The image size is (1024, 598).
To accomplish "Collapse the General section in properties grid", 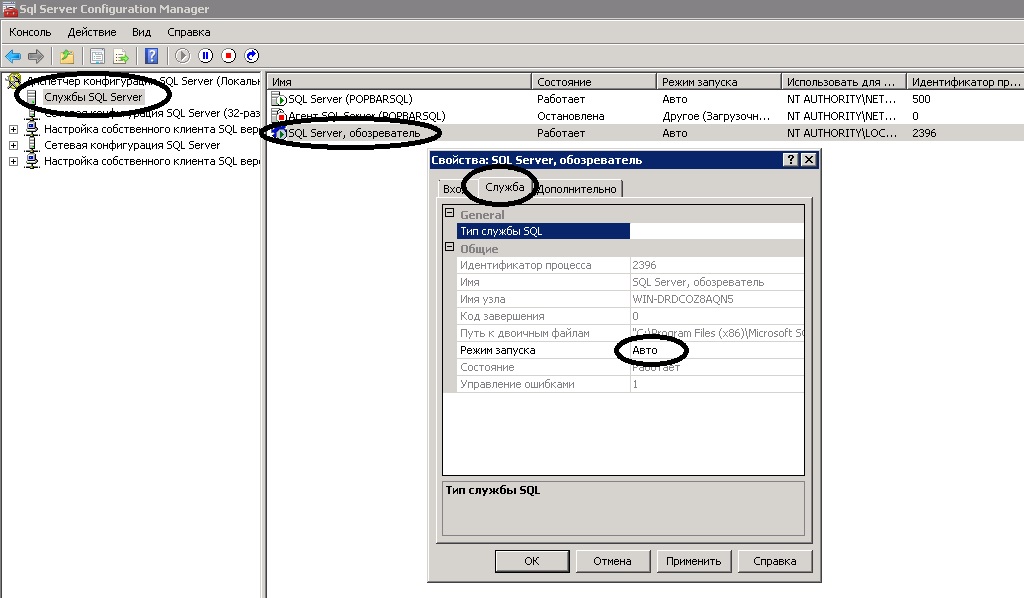I will [450, 214].
